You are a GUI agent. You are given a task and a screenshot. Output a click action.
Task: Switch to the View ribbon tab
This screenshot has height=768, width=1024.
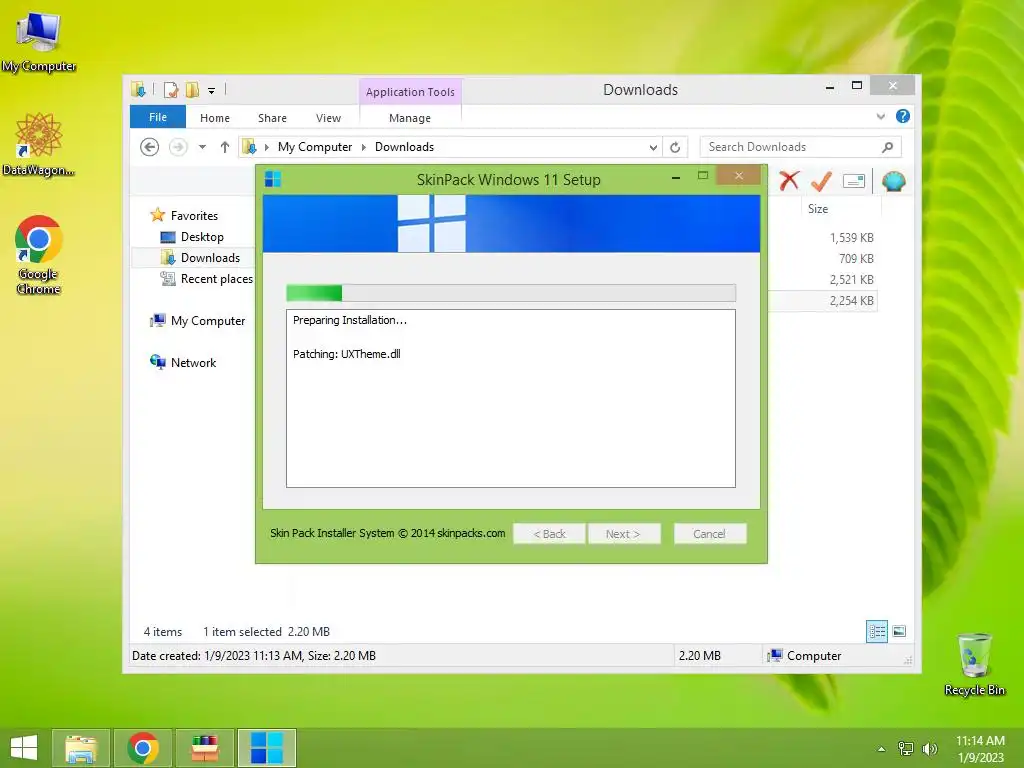[x=328, y=118]
